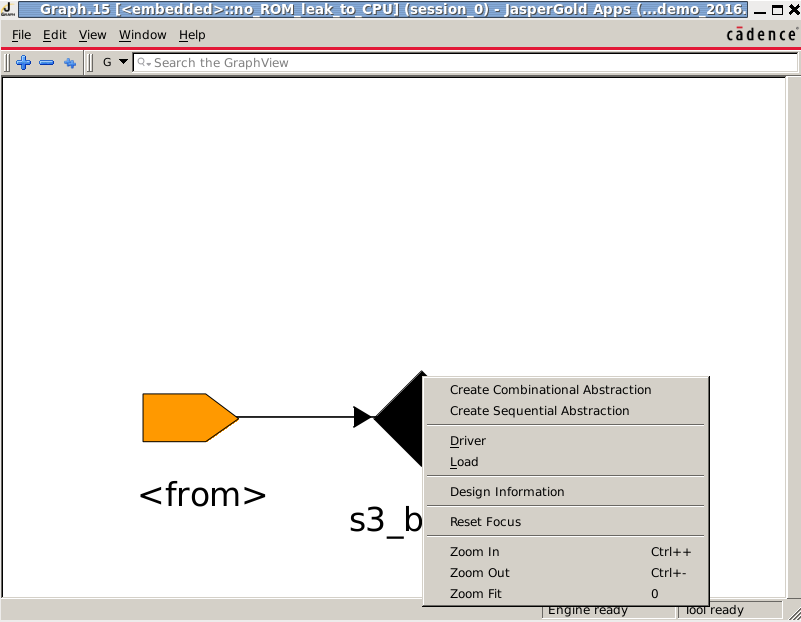Viewport: 801px width, 622px height.
Task: Click the s3_b node label
Action: tap(386, 522)
